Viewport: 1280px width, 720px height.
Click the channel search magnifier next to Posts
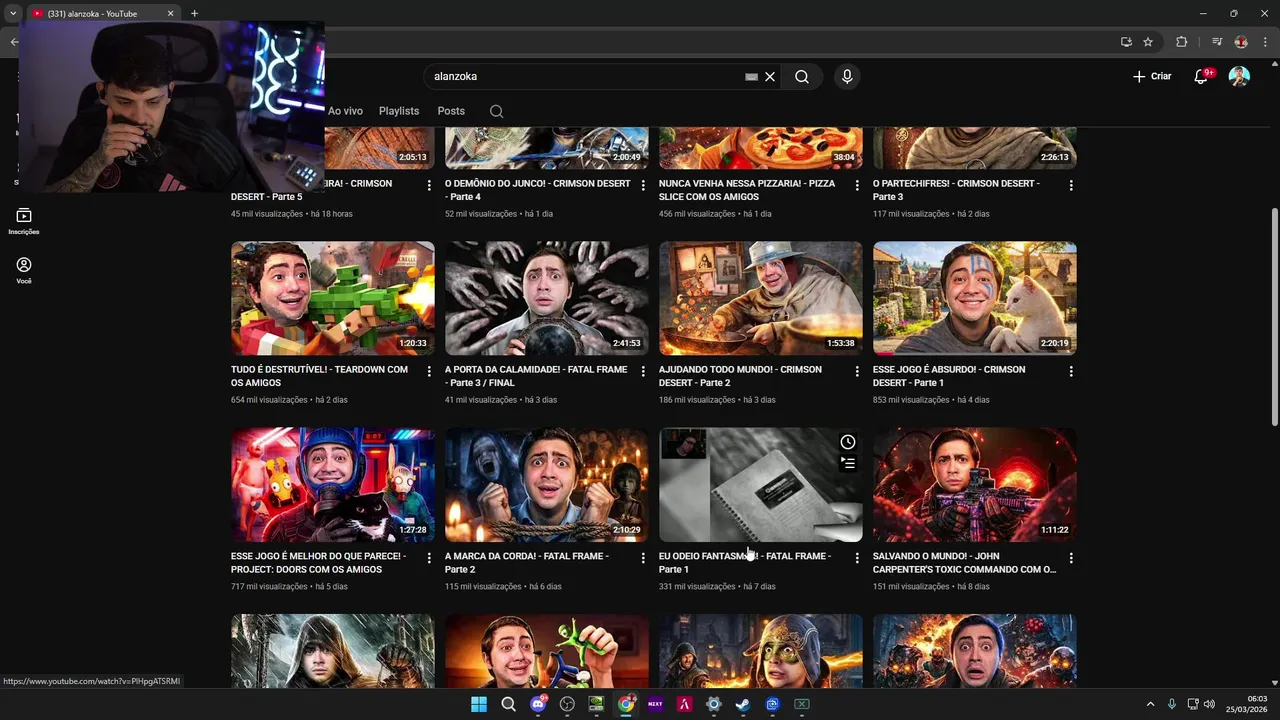[x=496, y=111]
